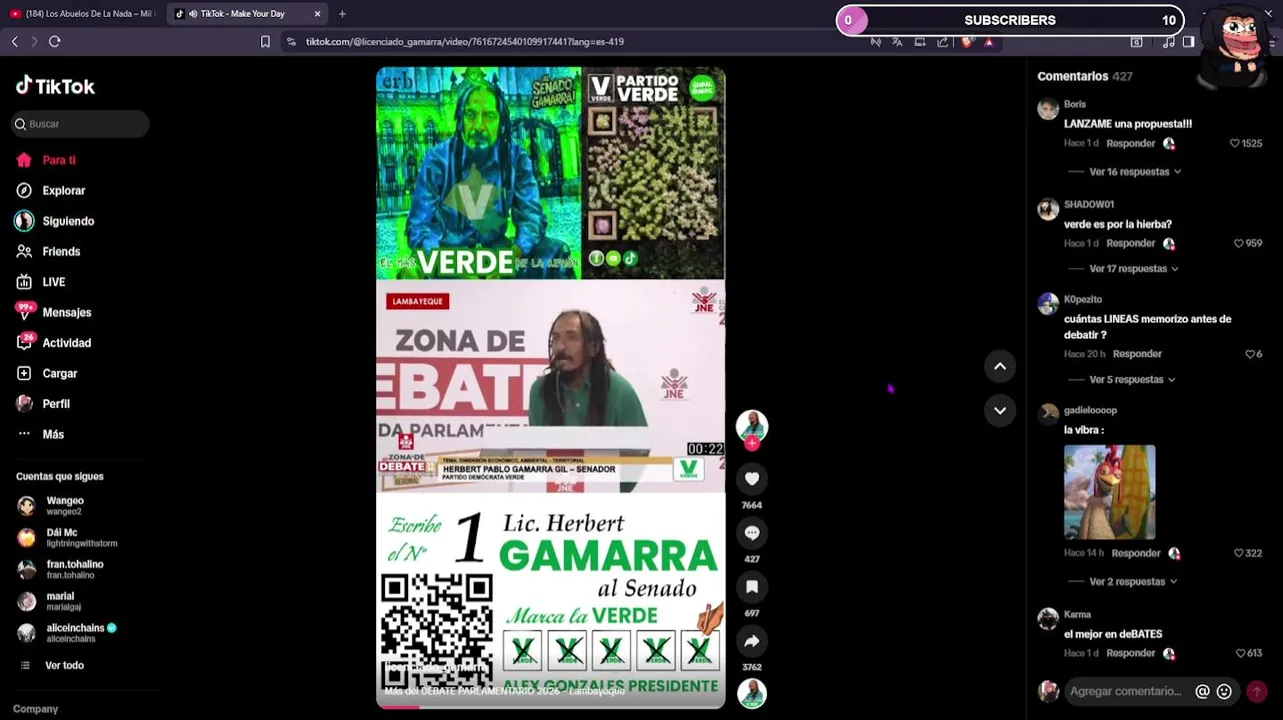Translate page with the address bar icon

tap(897, 42)
